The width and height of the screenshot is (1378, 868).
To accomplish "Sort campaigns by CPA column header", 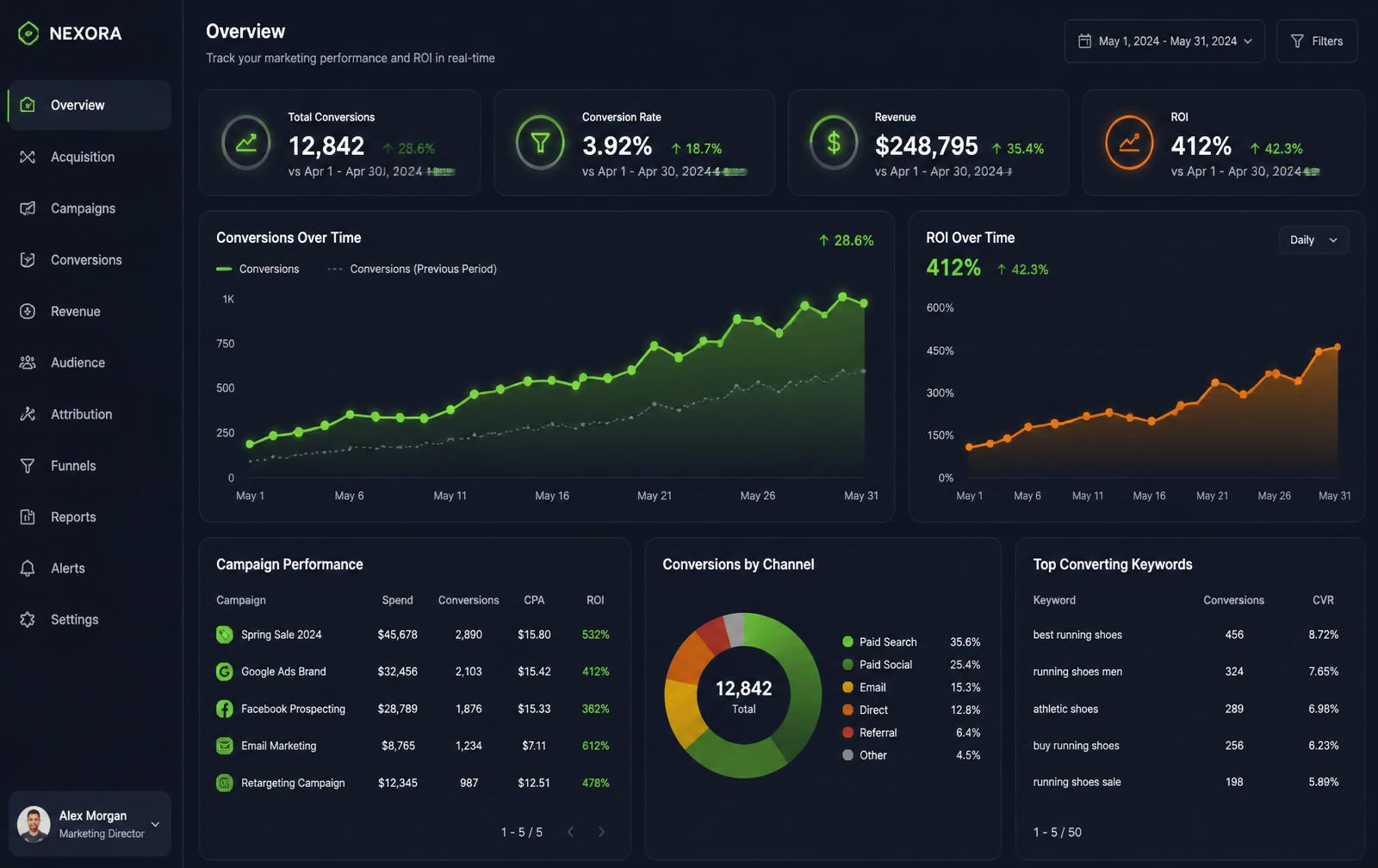I will pos(534,600).
